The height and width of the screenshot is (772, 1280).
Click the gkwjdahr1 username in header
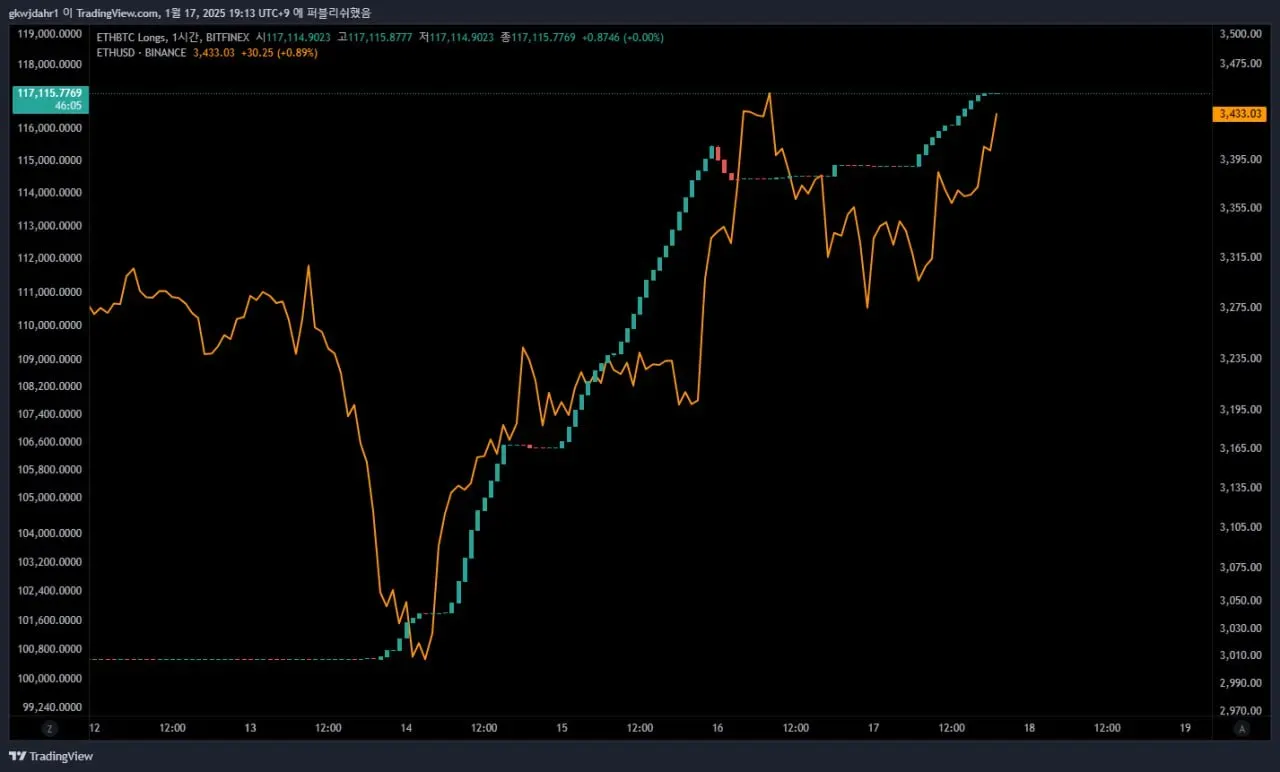click(31, 12)
